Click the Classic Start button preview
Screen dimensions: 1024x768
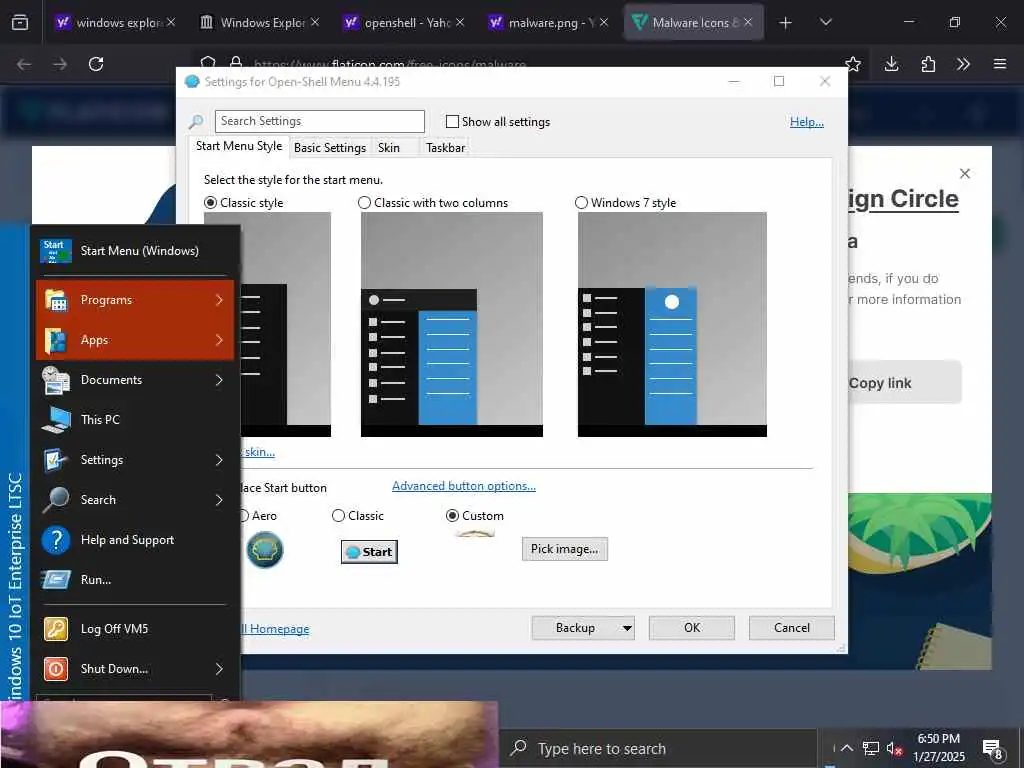369,552
